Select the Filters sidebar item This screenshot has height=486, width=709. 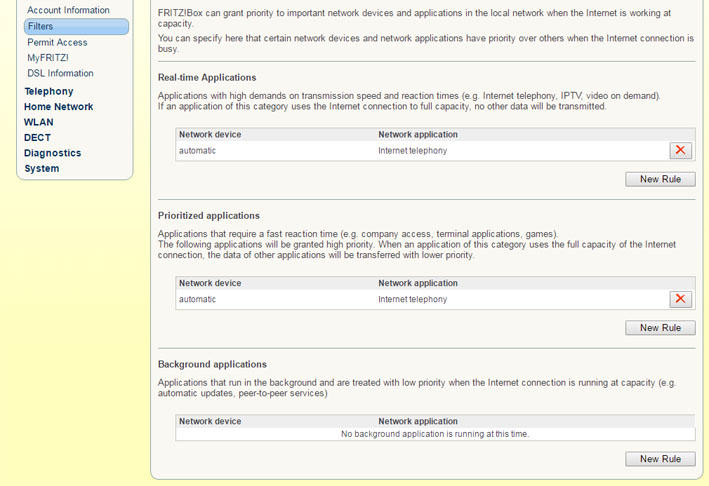click(x=76, y=26)
